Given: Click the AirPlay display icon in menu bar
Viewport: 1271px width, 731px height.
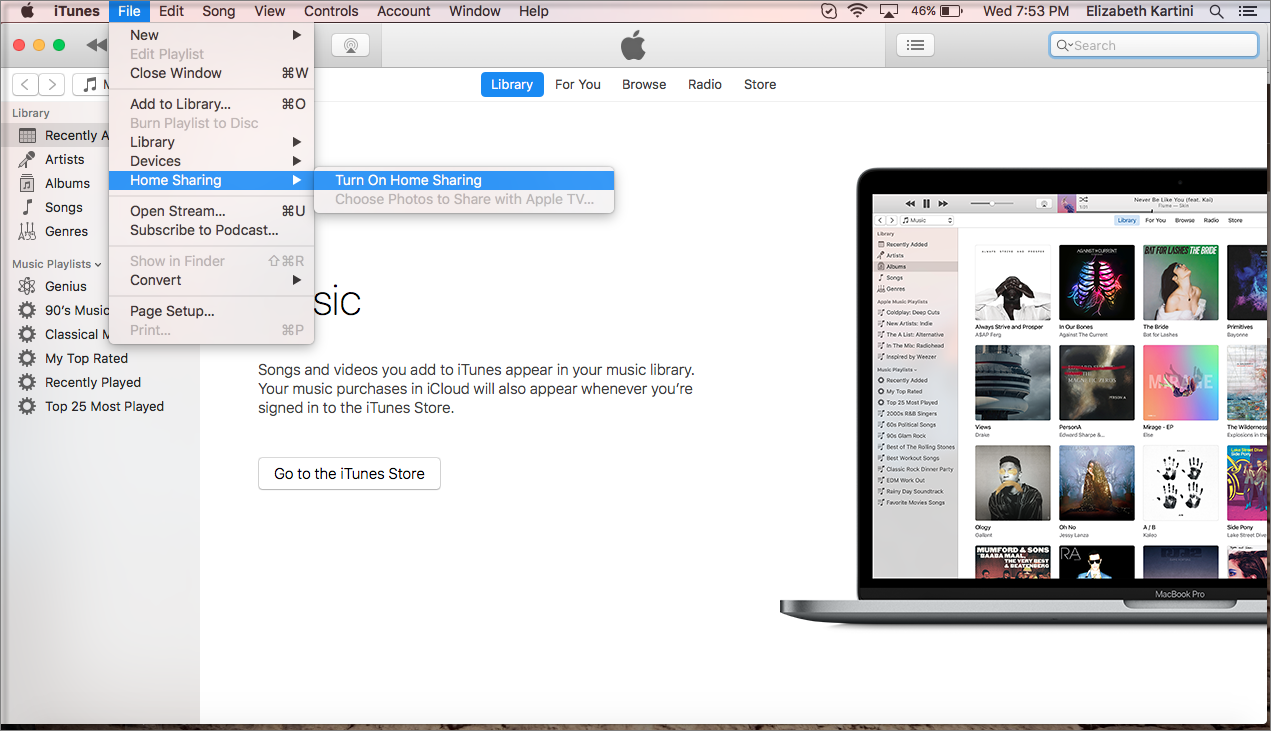Looking at the screenshot, I should click(888, 11).
